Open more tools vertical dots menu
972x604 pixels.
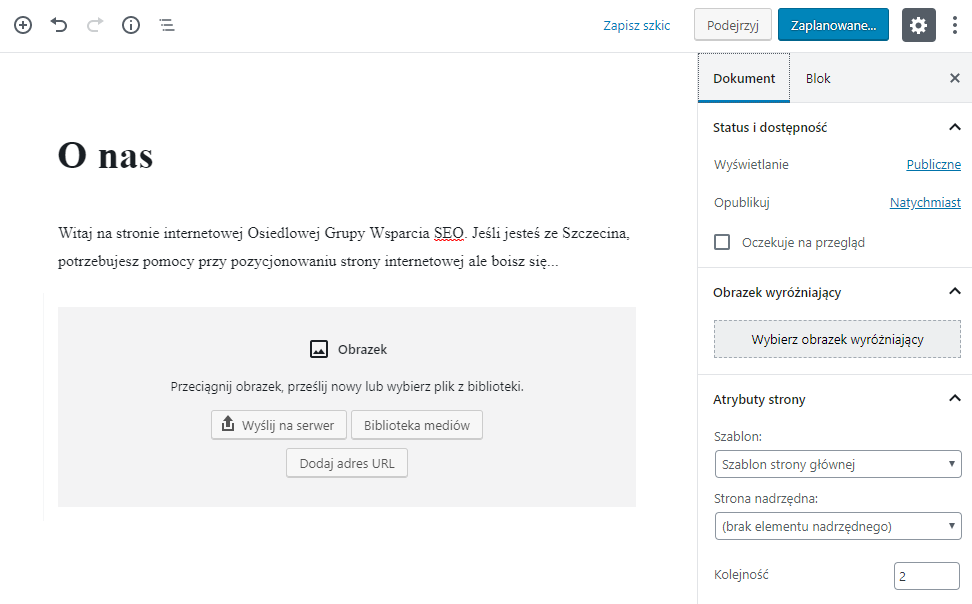tap(955, 25)
